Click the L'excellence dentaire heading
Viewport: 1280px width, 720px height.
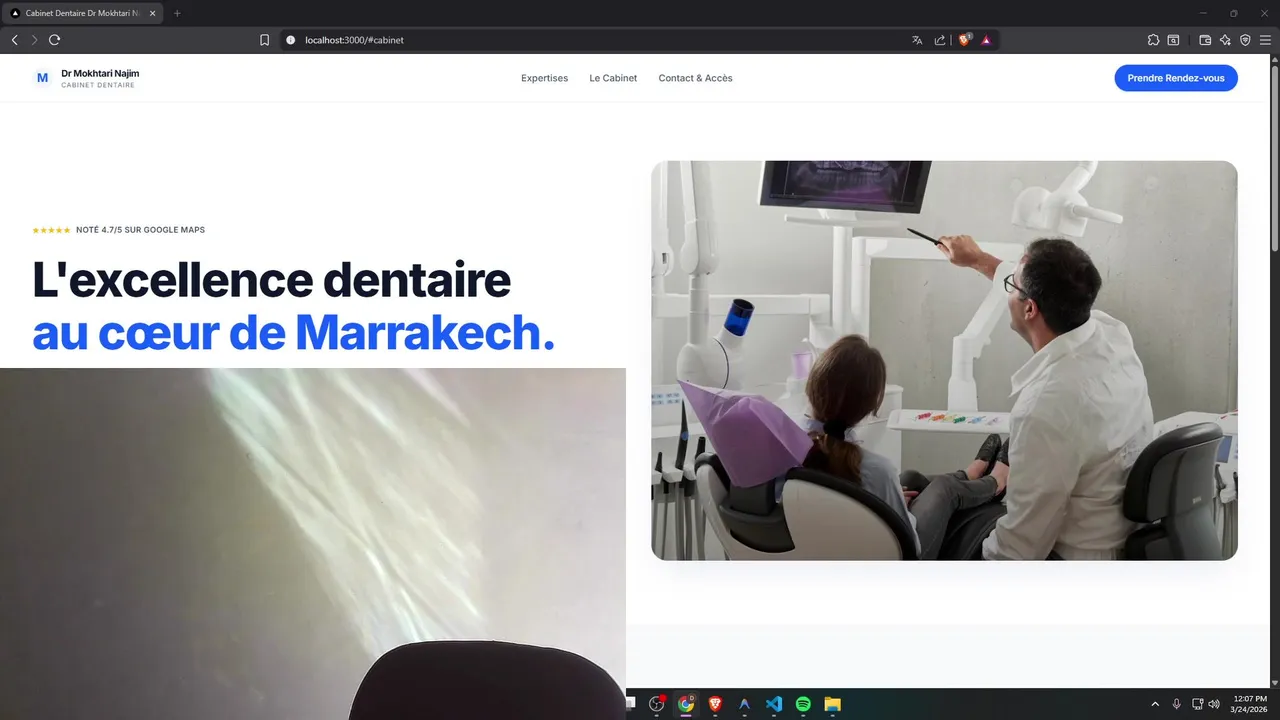[271, 280]
